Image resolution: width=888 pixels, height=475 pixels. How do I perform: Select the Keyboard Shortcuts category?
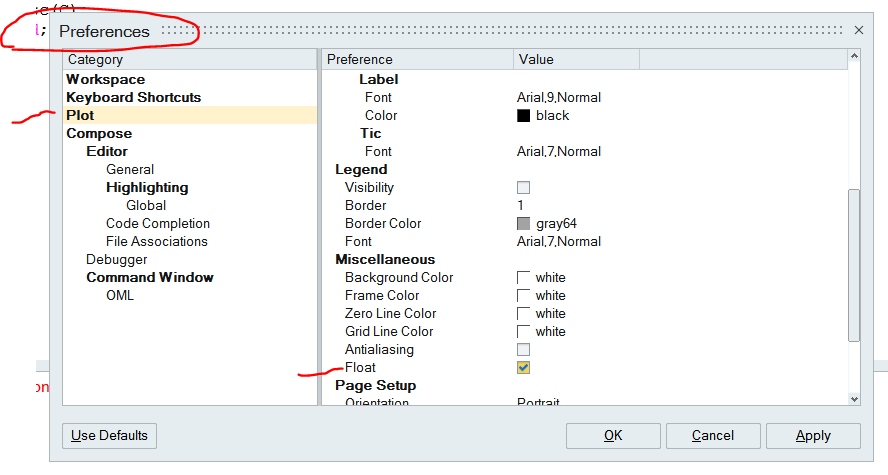tap(134, 97)
